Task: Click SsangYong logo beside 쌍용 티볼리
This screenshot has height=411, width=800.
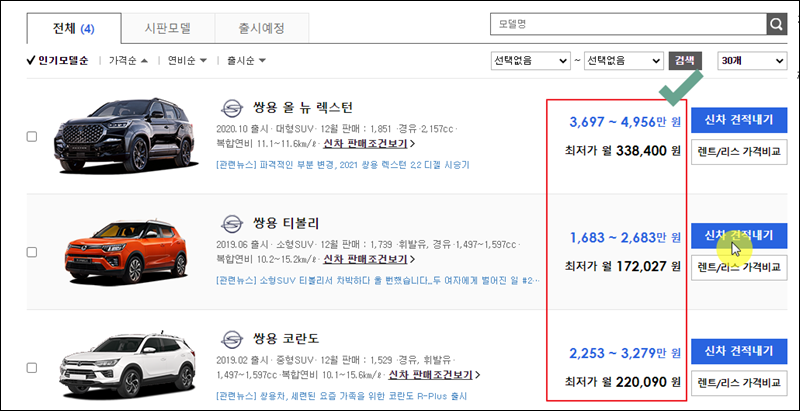Action: (232, 223)
